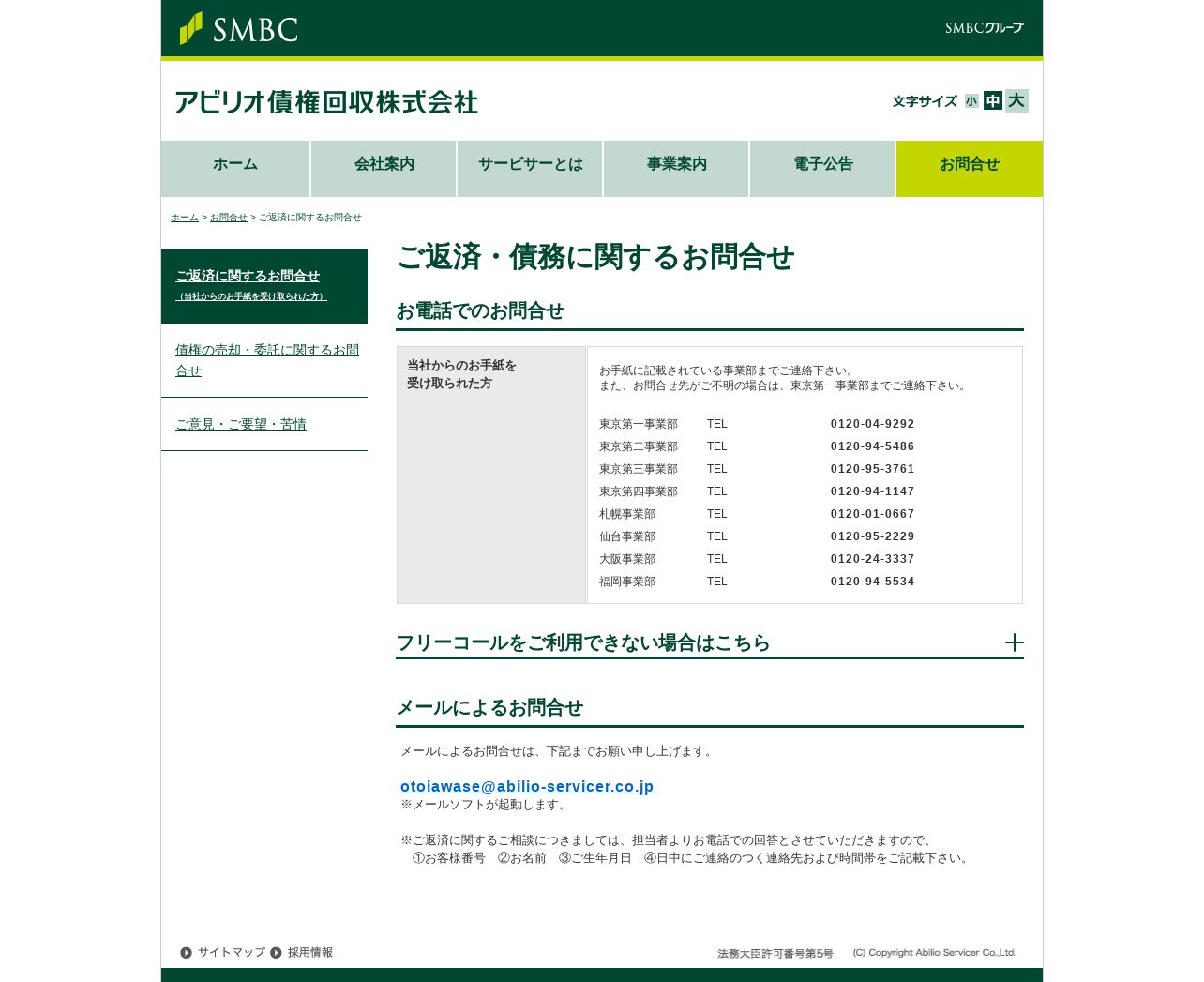1204x982 pixels.
Task: Open the 電子公告 navigation tab
Action: [x=822, y=169]
